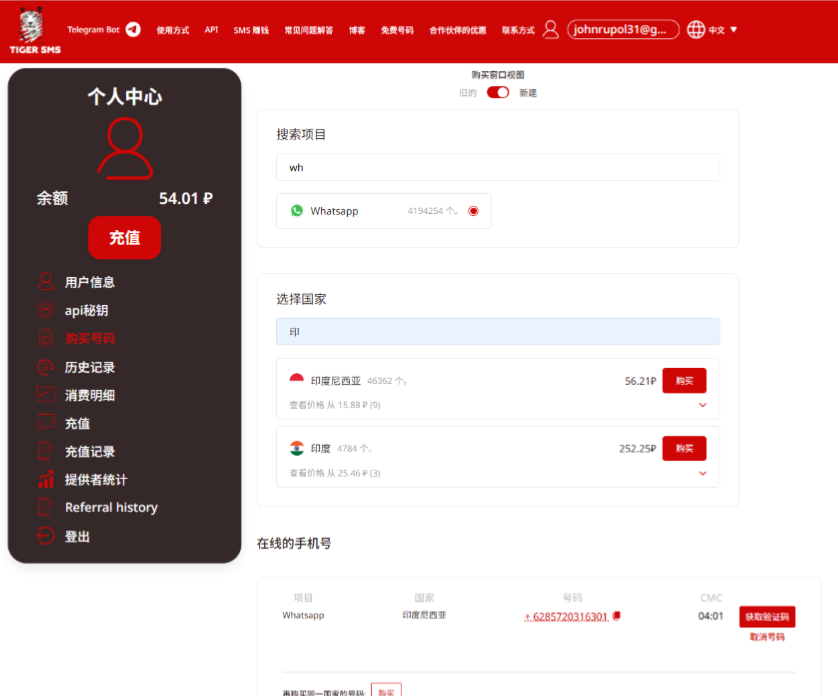
Task: Select the Whatsapp radio button
Action: pyautogui.click(x=473, y=211)
